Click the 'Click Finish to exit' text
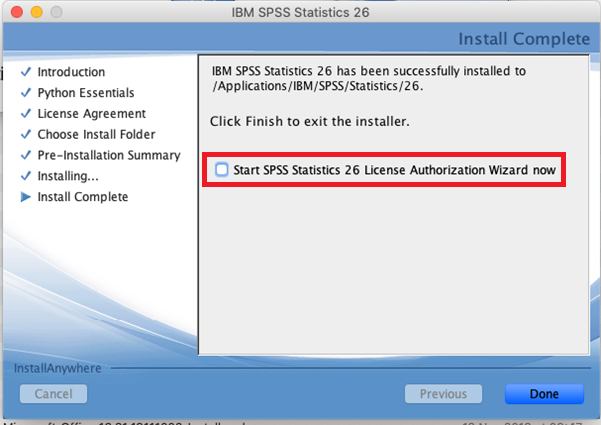Viewport: 601px width, 425px height. (310, 121)
